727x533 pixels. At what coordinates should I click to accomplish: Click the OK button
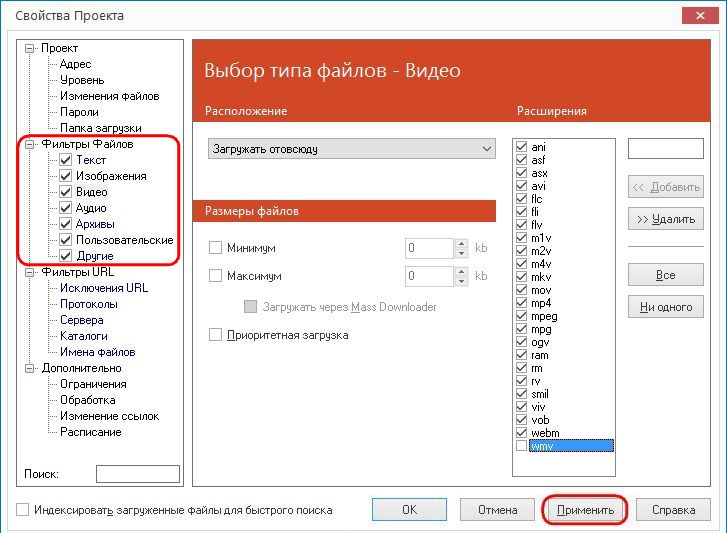coord(409,510)
